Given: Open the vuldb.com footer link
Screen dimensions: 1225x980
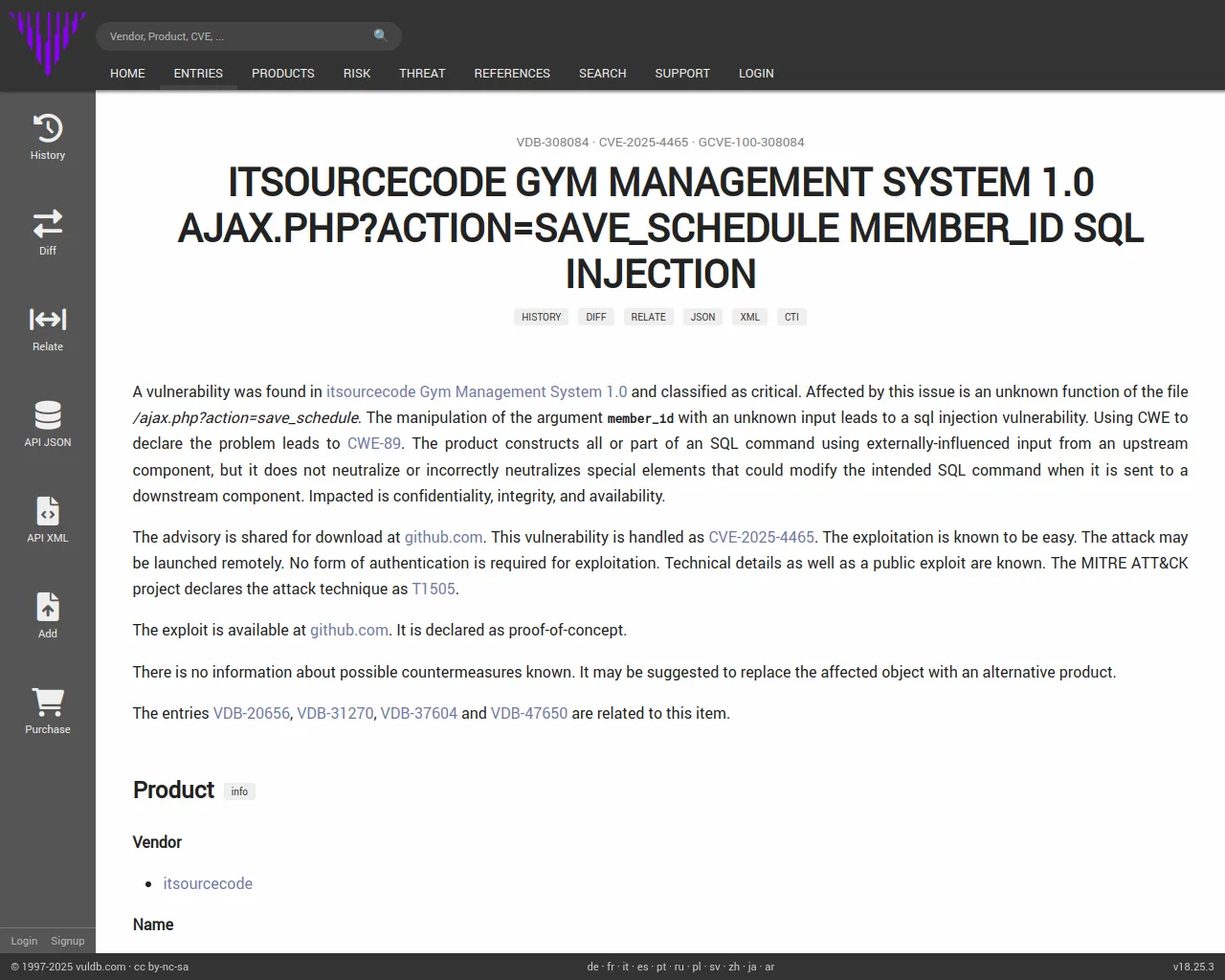Looking at the screenshot, I should 100,967.
